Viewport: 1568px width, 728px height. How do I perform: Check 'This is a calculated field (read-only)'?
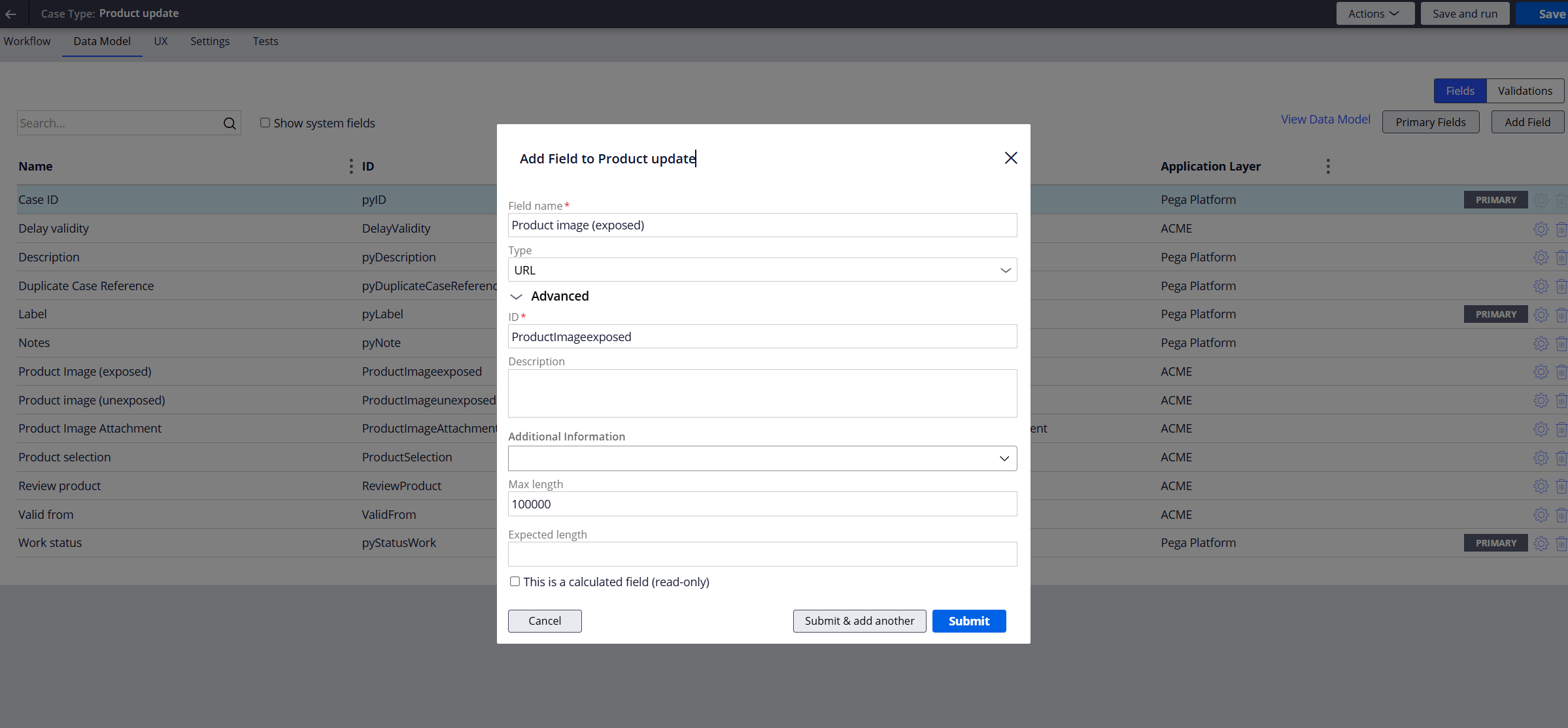pyautogui.click(x=515, y=581)
